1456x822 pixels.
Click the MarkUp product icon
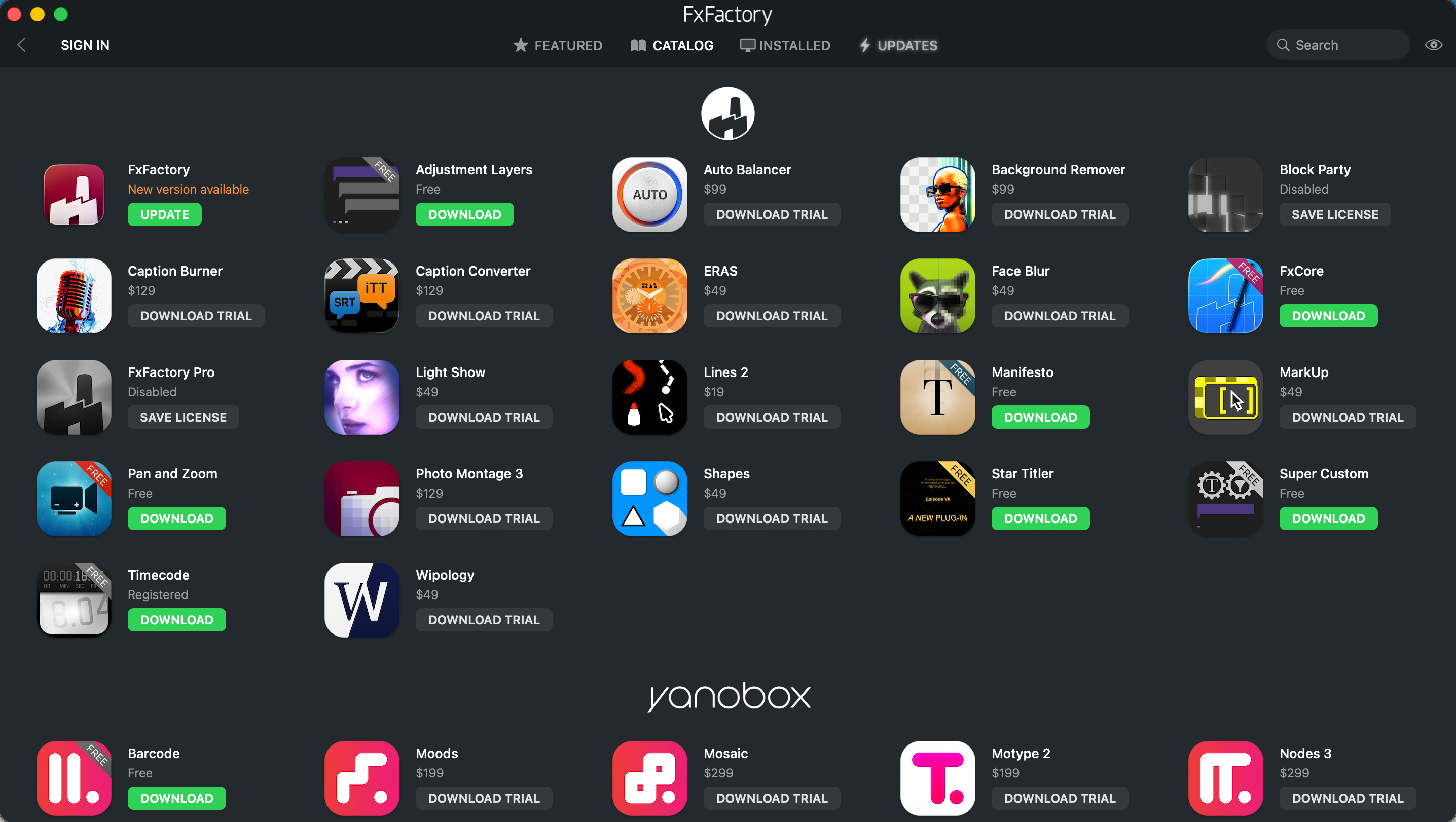tap(1225, 397)
